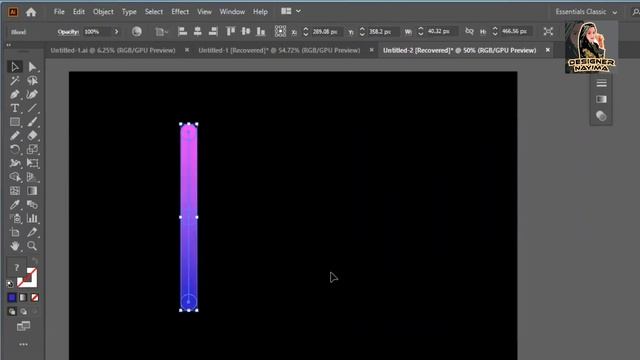Select the Column Graph tool
This screenshot has width=640, height=360.
tap(32, 218)
